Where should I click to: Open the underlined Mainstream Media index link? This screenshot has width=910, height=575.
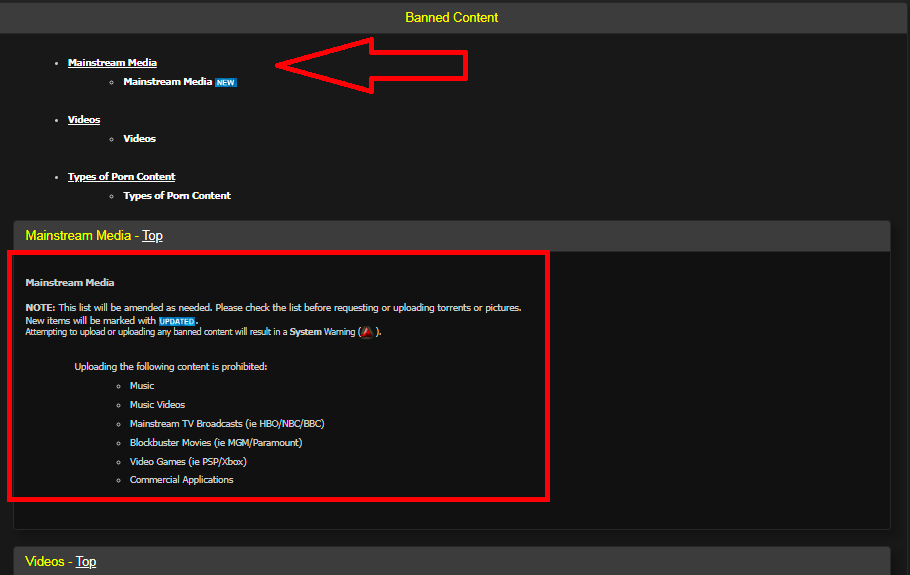coord(112,63)
